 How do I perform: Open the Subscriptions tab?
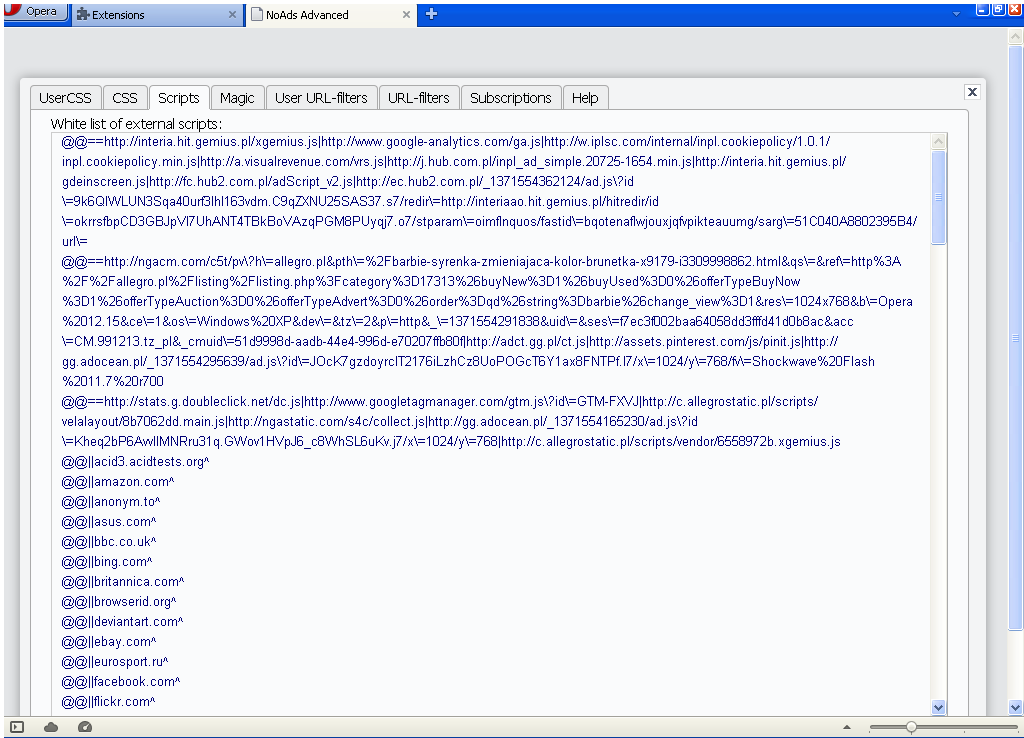tap(511, 98)
